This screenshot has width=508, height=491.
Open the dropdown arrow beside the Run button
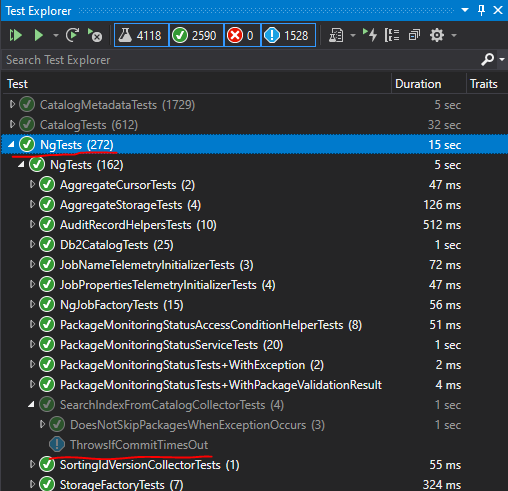(55, 35)
